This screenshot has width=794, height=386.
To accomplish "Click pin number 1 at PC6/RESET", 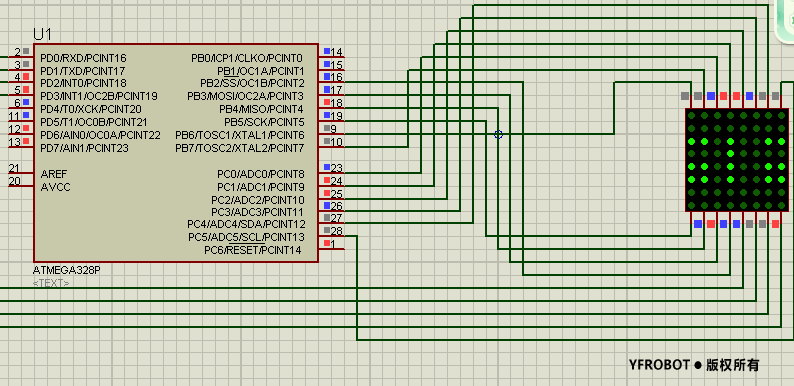I will [333, 244].
